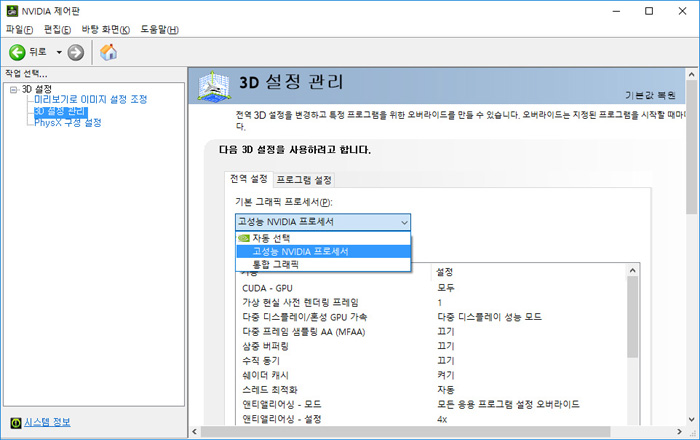This screenshot has width=700, height=440.
Task: Toggle the 고성능 NVIDIA 프로세서 combo box
Action: [x=323, y=222]
